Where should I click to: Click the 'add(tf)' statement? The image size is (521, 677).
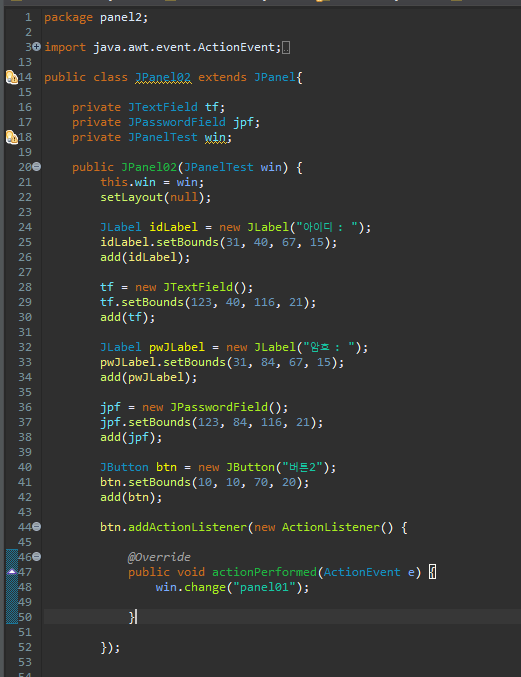(128, 317)
